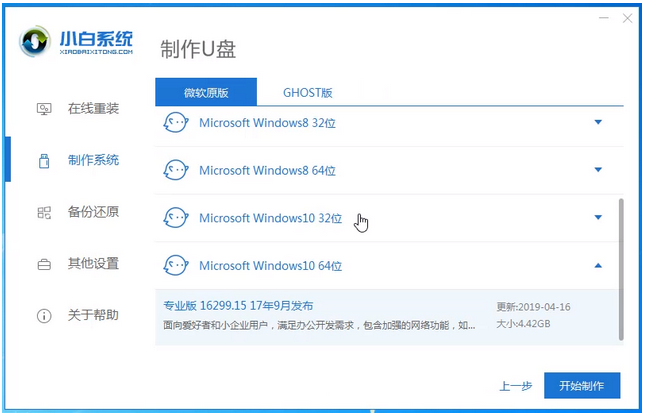Click the face icon for Windows8 32位
This screenshot has height=419, width=646.
click(175, 122)
